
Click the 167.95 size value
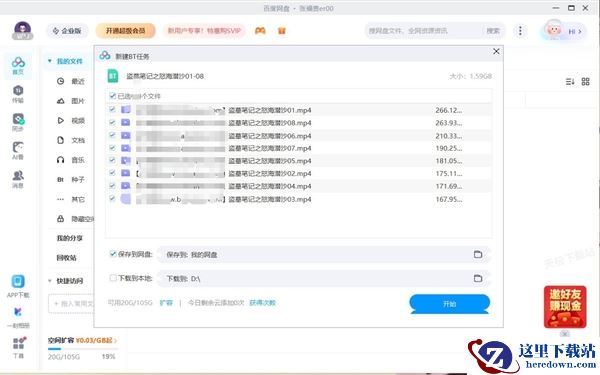(x=449, y=199)
